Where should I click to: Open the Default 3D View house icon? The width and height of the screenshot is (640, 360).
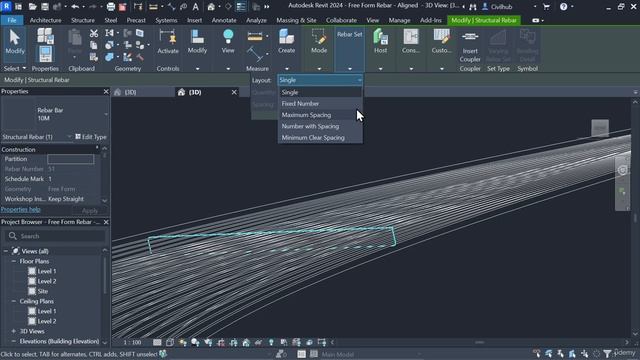pyautogui.click(x=211, y=7)
